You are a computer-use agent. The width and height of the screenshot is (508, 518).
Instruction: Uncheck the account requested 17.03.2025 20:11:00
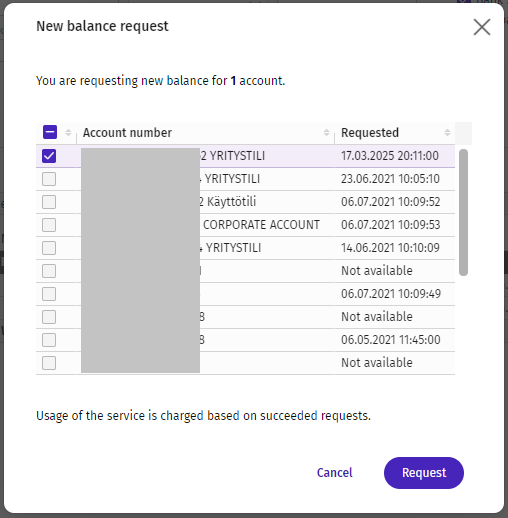tap(49, 156)
